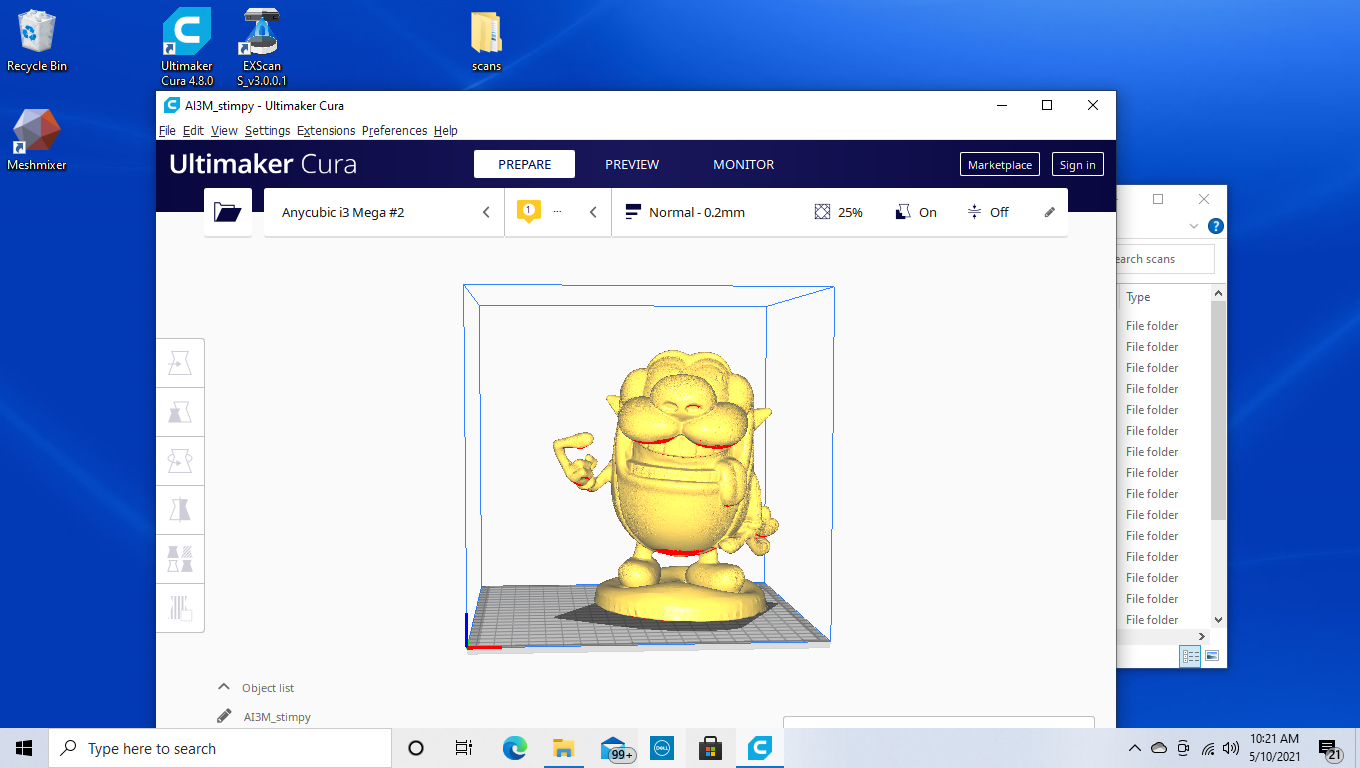Open the Extensions menu
Viewport: 1360px width, 768px height.
tap(326, 131)
